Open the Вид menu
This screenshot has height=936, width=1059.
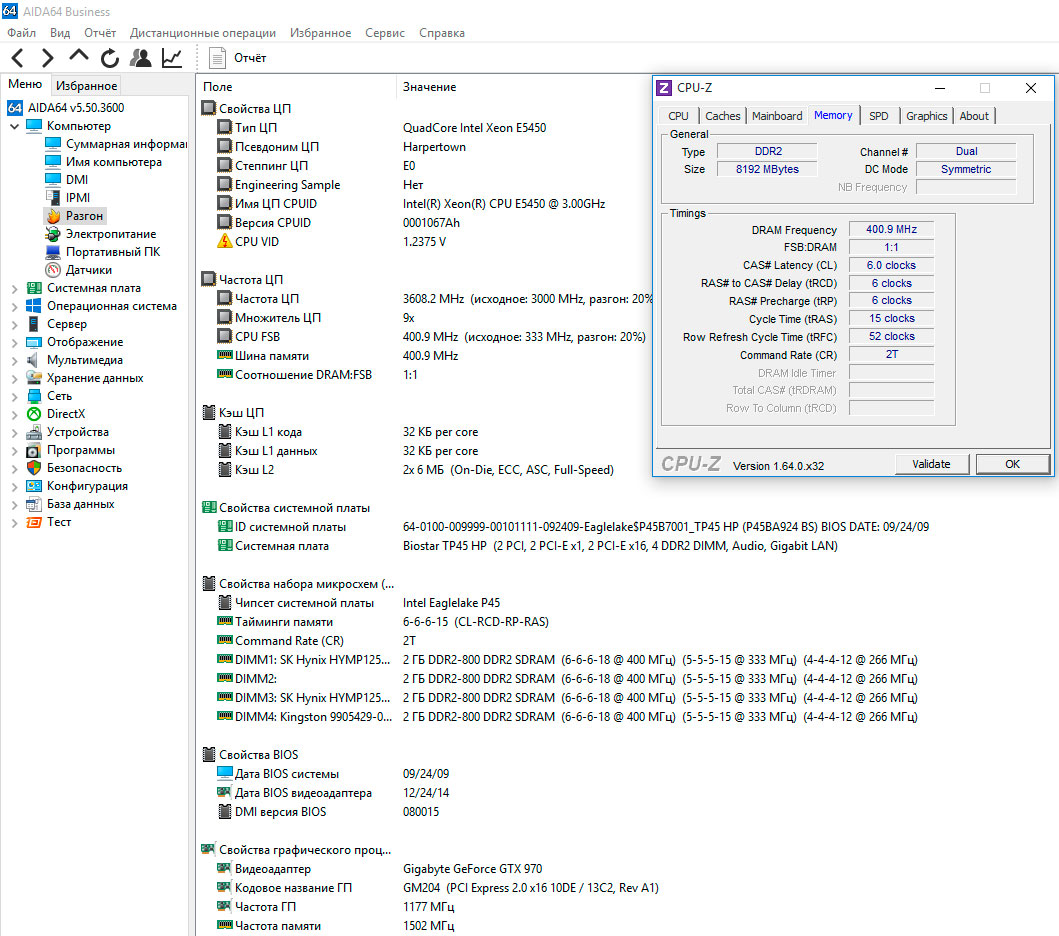click(60, 32)
